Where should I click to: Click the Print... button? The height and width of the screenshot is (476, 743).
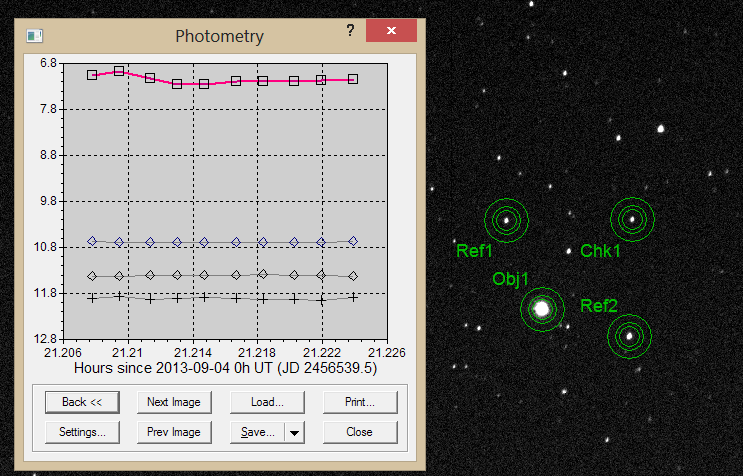359,402
